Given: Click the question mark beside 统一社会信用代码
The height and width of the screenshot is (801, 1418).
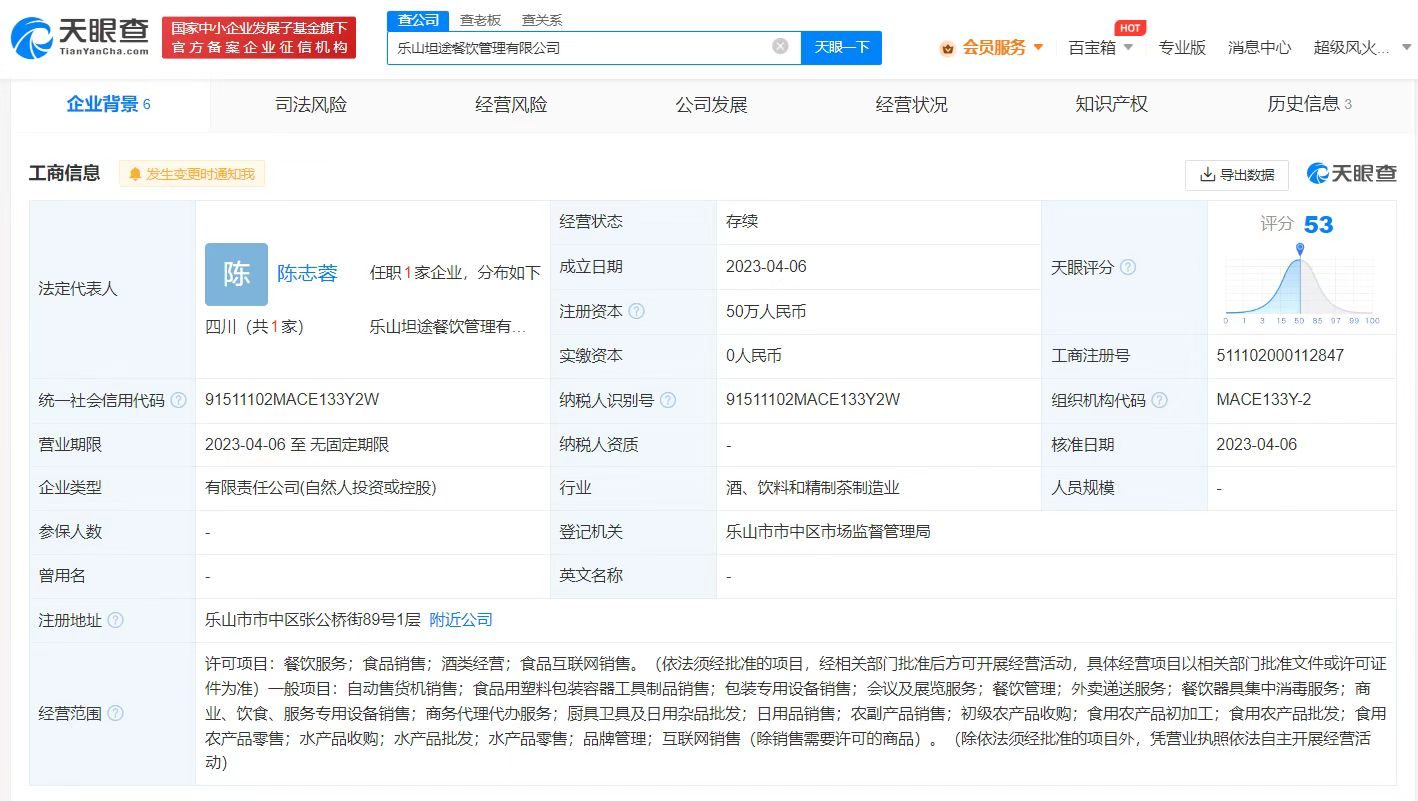Looking at the screenshot, I should click(x=178, y=399).
